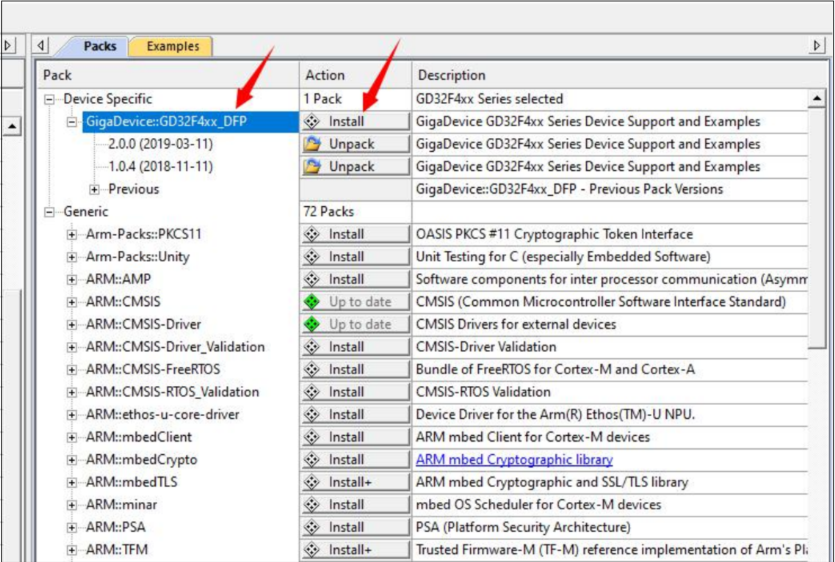This screenshot has height=562, width=835.
Task: Click the '72 Packs' cell
Action: [x=329, y=211]
